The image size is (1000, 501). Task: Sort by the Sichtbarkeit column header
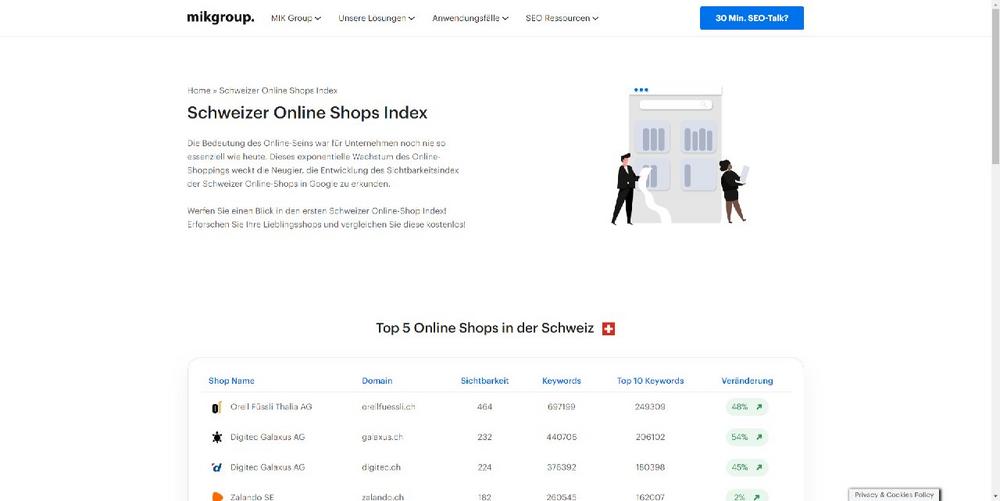[484, 381]
